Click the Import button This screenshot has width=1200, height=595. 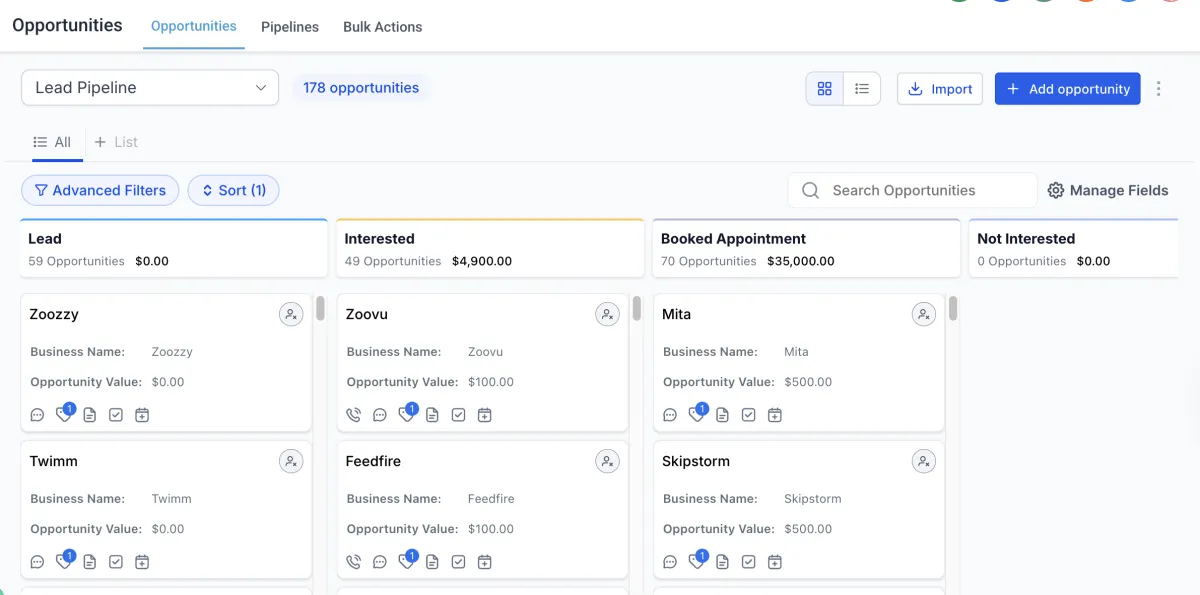(940, 89)
